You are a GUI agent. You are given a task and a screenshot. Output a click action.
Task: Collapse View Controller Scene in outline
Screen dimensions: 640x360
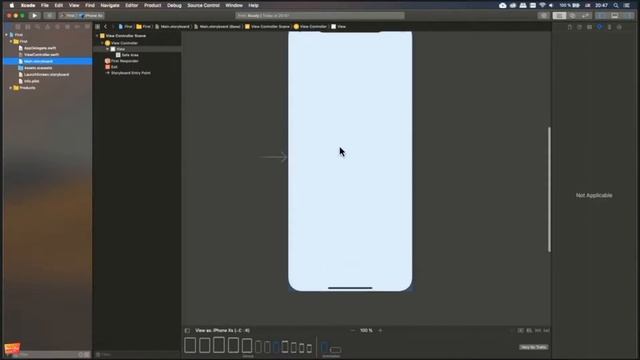click(x=97, y=36)
